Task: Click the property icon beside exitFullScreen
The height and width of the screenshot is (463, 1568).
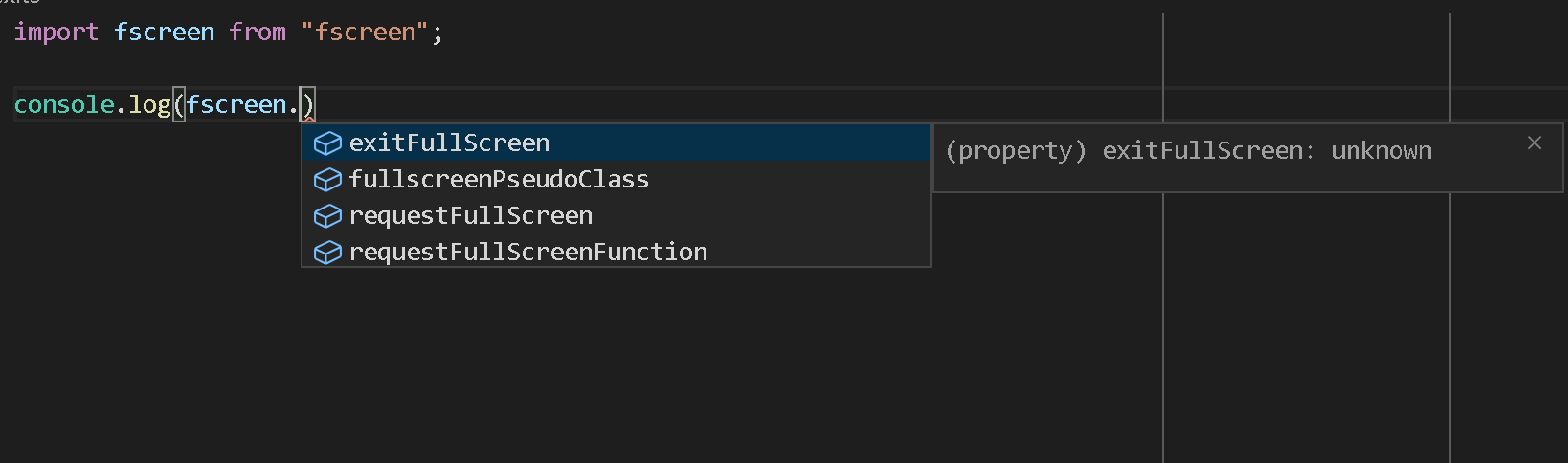Action: (x=327, y=143)
